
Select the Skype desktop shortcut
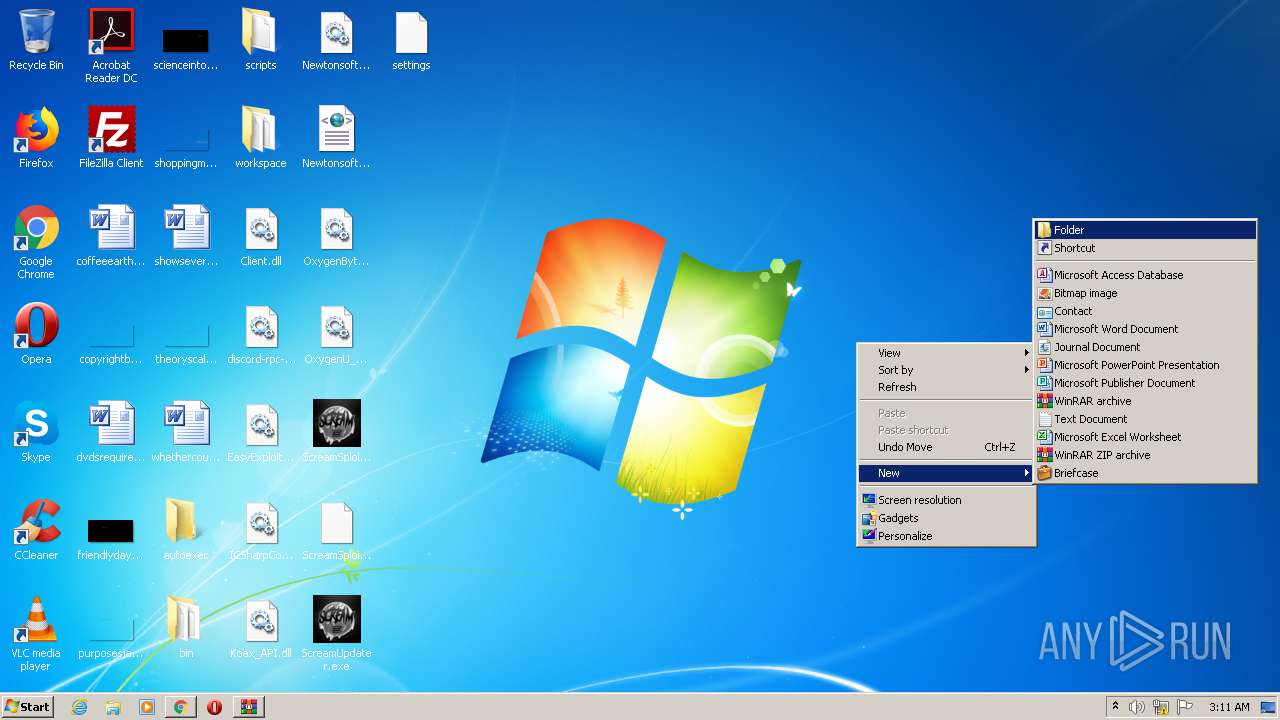(x=36, y=432)
